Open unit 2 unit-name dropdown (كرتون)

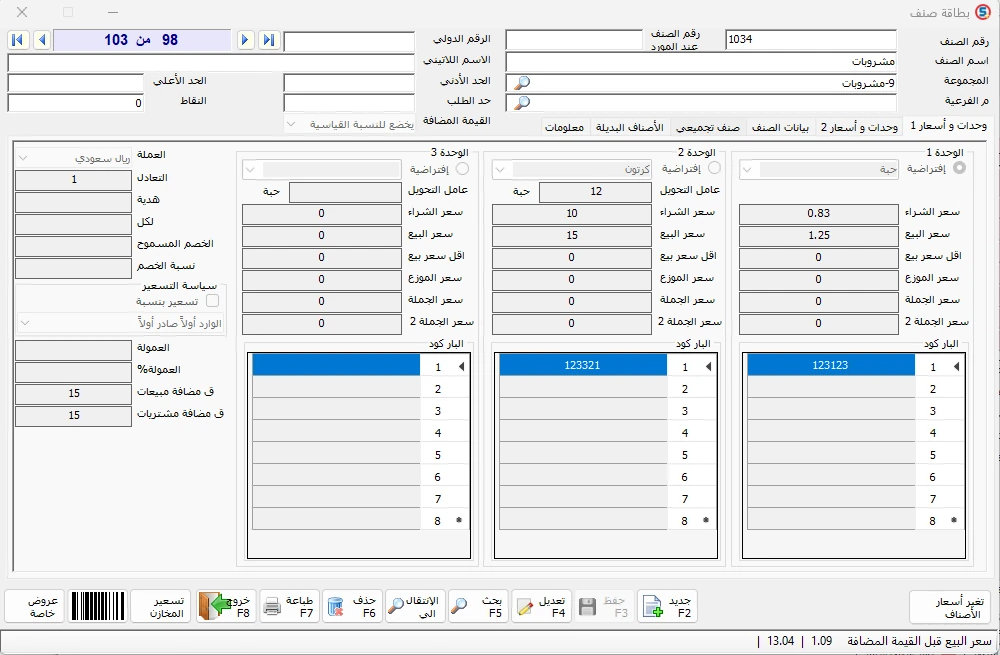(x=500, y=170)
